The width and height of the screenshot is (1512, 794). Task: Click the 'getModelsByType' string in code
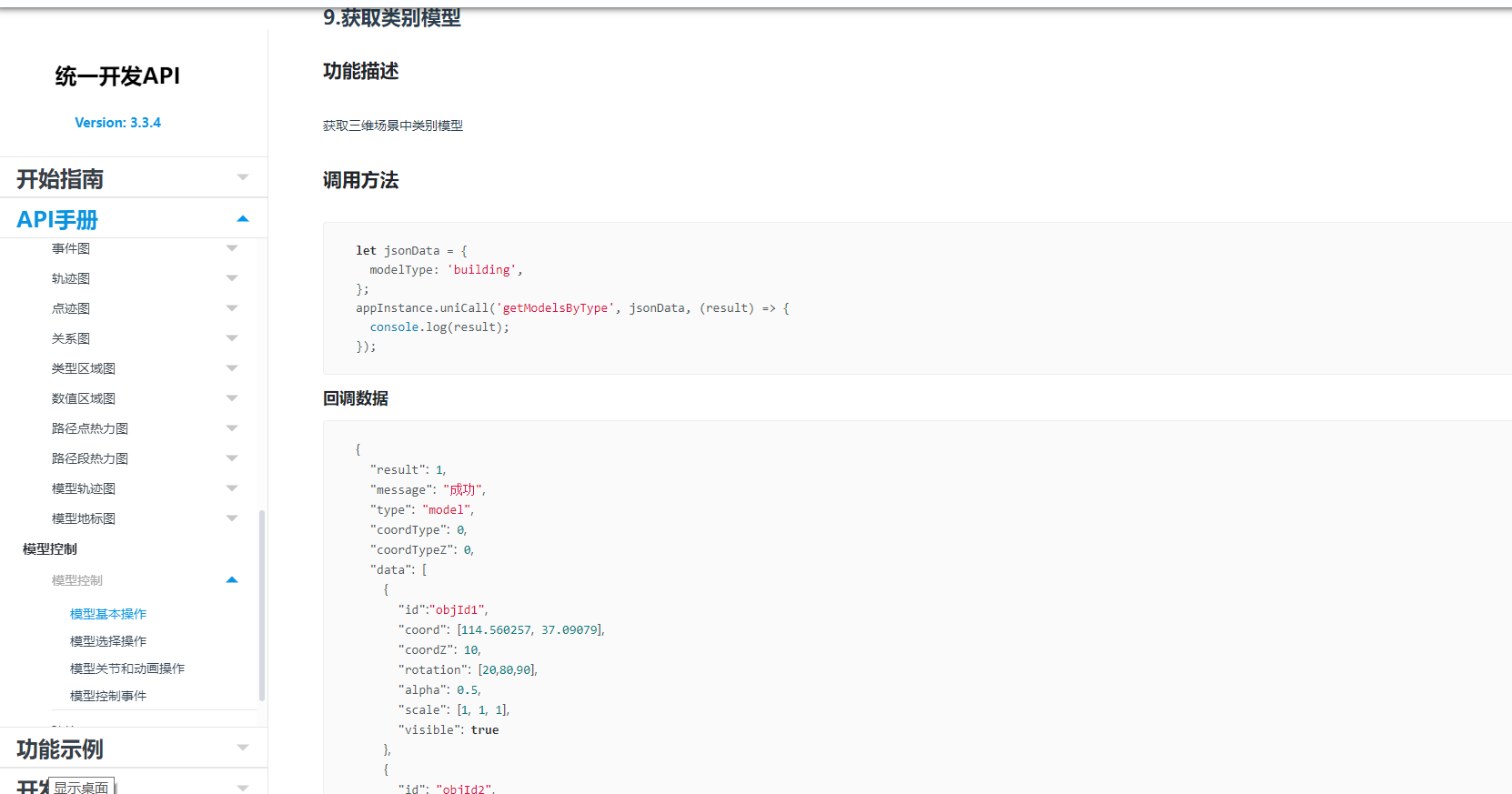[x=556, y=308]
